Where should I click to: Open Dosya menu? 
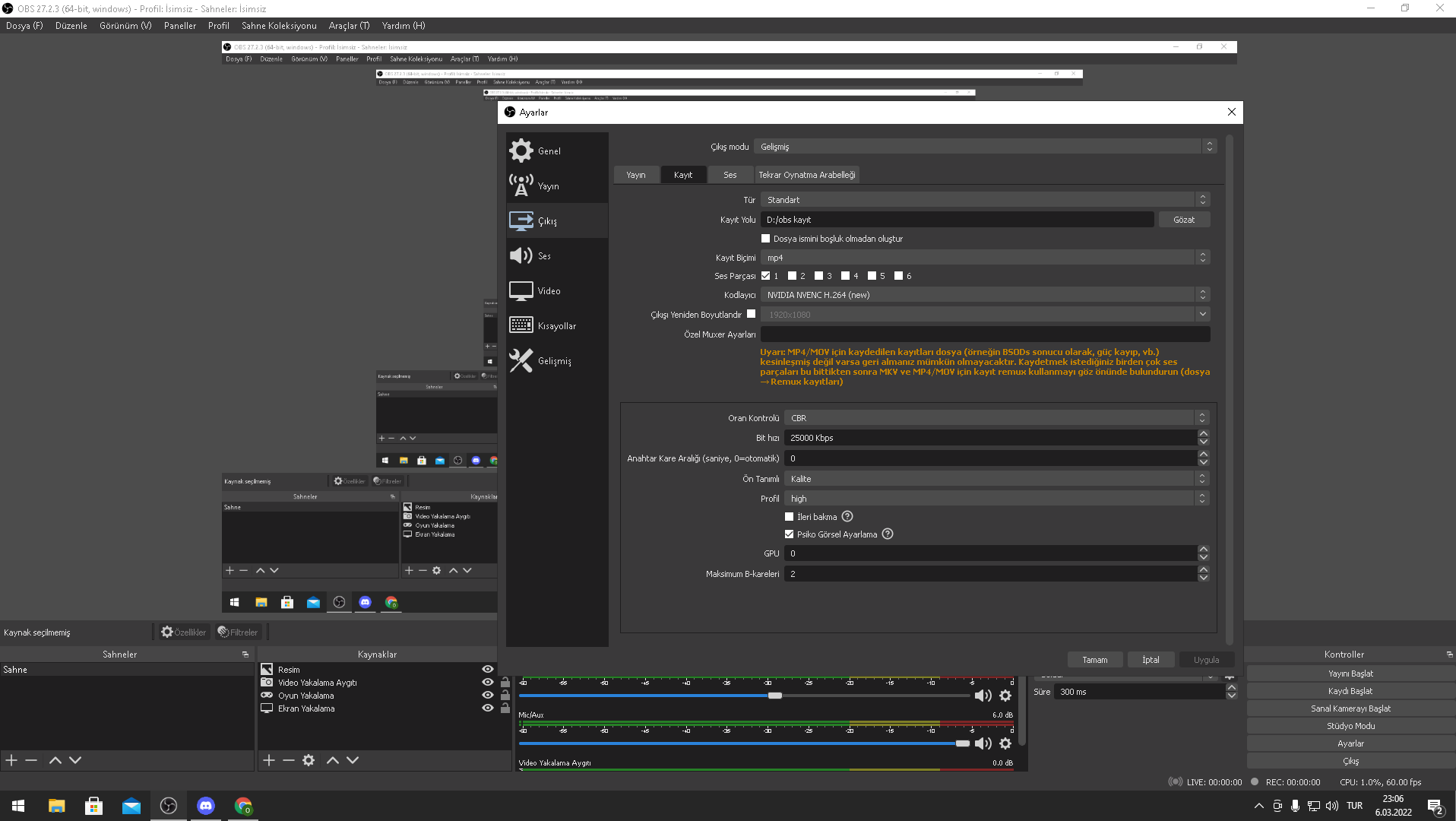(x=24, y=25)
